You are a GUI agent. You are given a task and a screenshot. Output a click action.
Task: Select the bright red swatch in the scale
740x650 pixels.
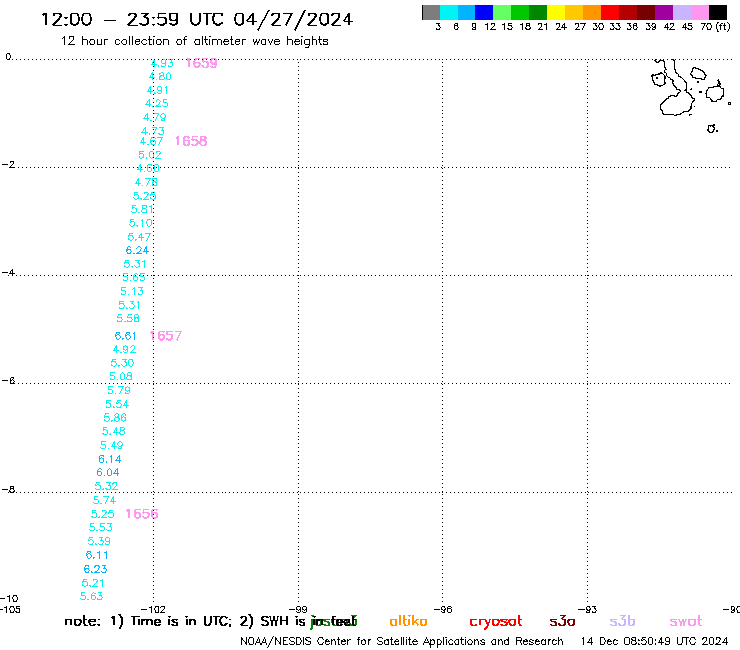(x=610, y=12)
